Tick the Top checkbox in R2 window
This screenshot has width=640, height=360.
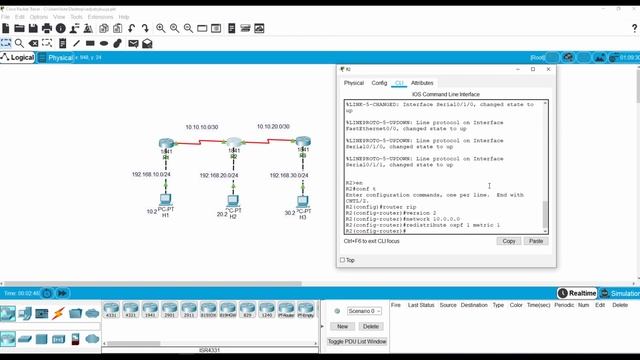342,260
